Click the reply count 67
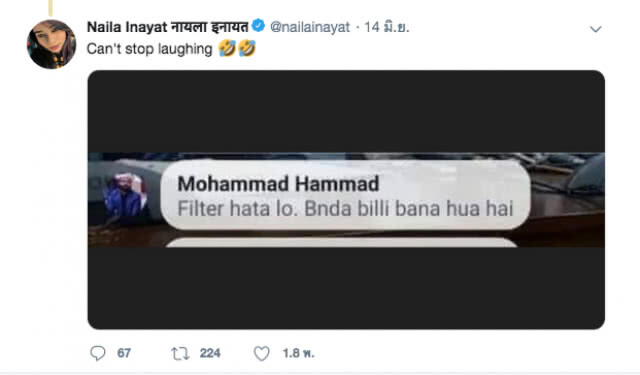Image resolution: width=640 pixels, height=375 pixels. pos(124,353)
